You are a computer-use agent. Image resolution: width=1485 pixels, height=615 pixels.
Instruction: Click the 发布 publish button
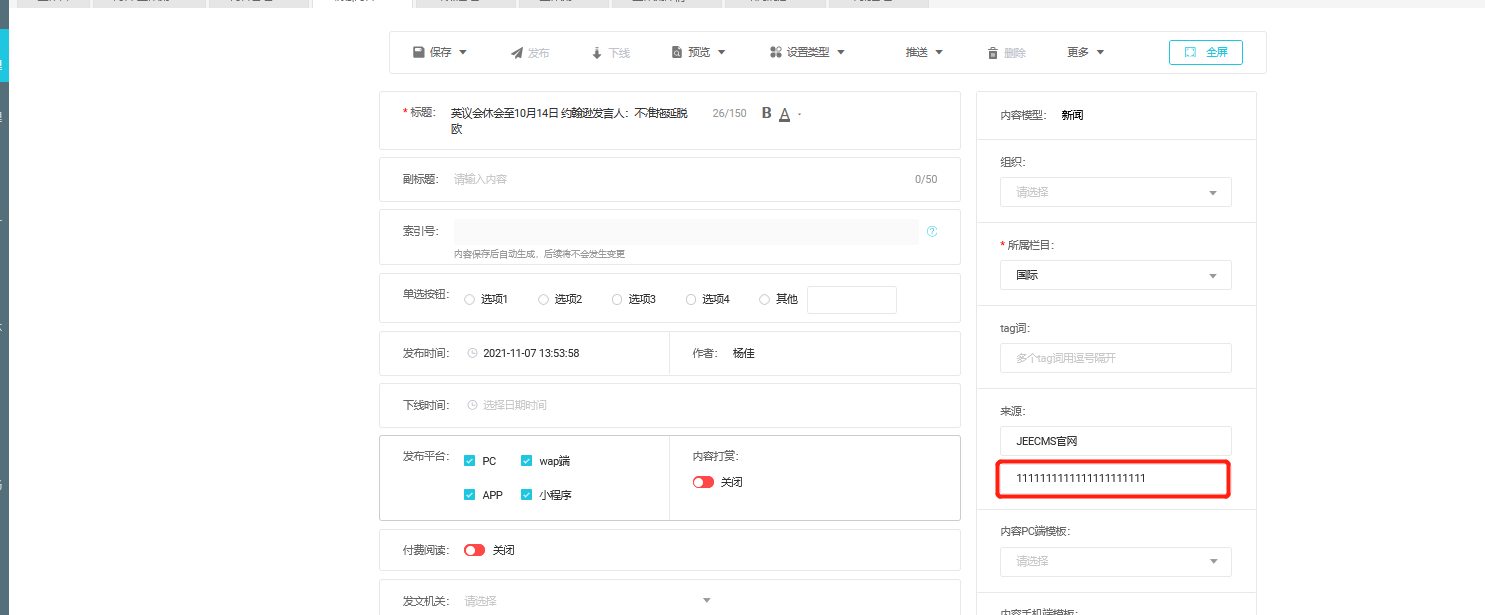click(x=530, y=53)
